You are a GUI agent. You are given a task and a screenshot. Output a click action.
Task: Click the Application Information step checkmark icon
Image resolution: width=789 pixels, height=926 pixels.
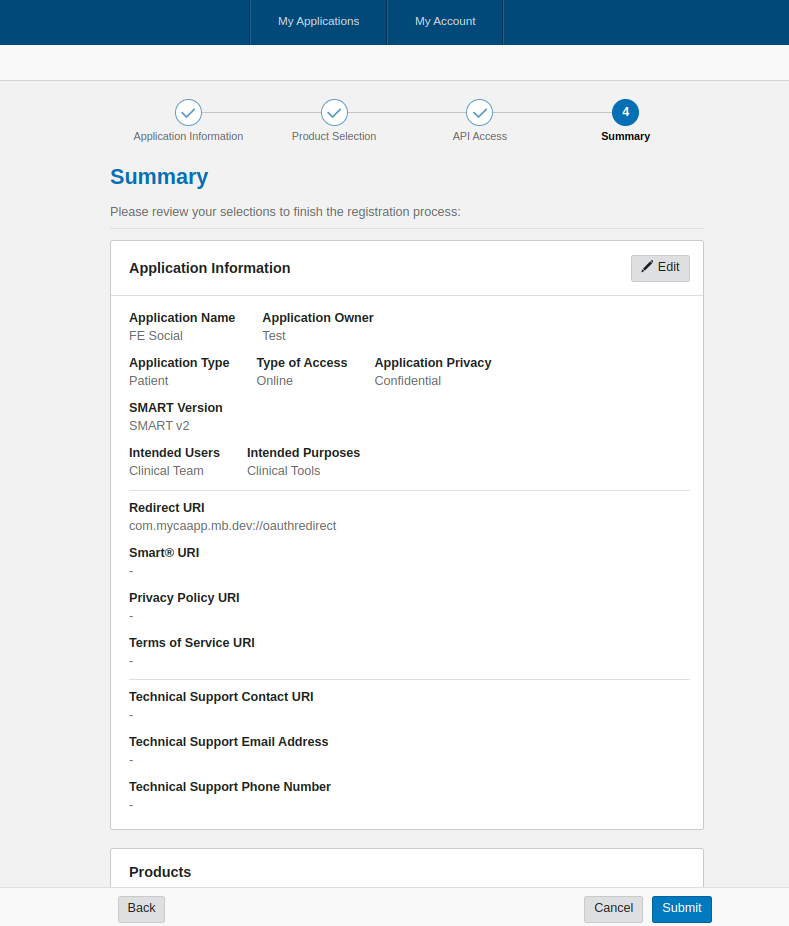point(188,112)
